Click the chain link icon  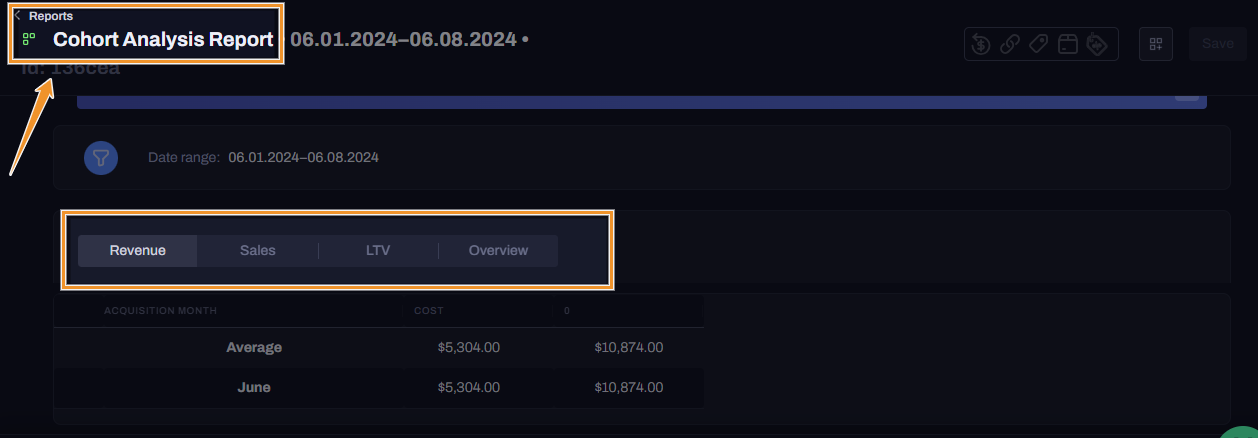[1010, 44]
